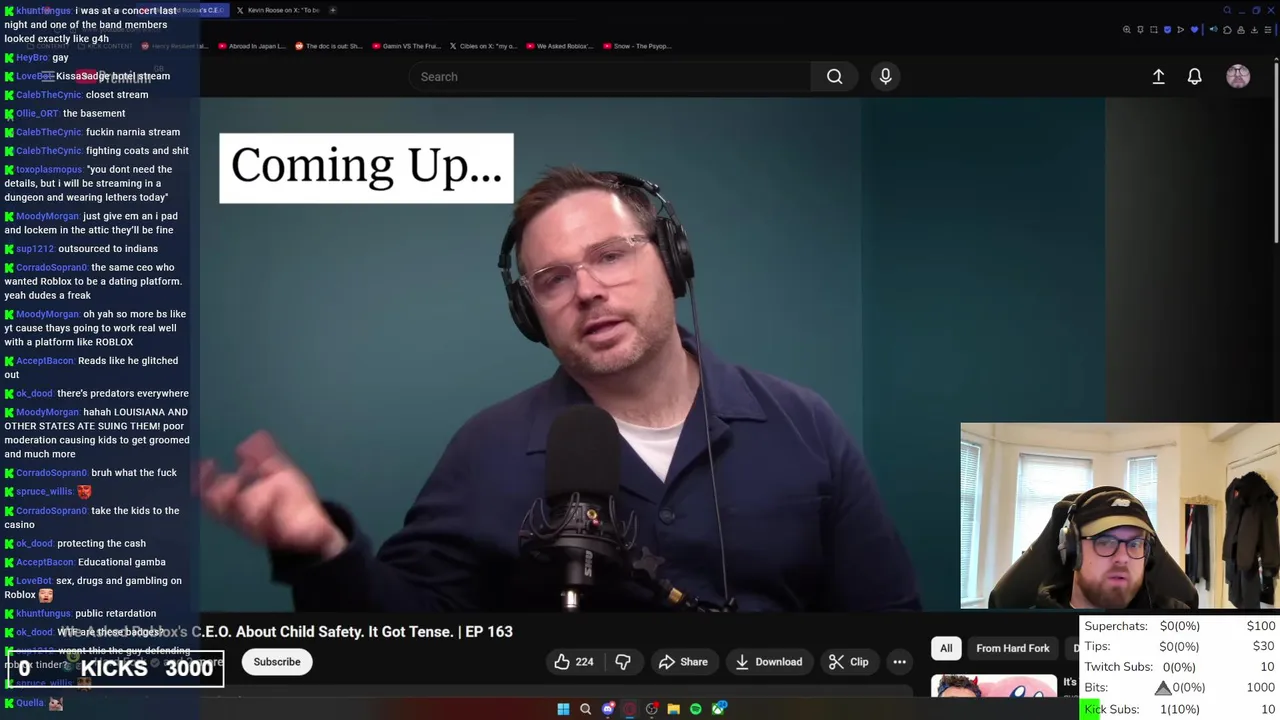The width and height of the screenshot is (1280, 720).
Task: Open browser easy setup menu icon
Action: point(1268,30)
